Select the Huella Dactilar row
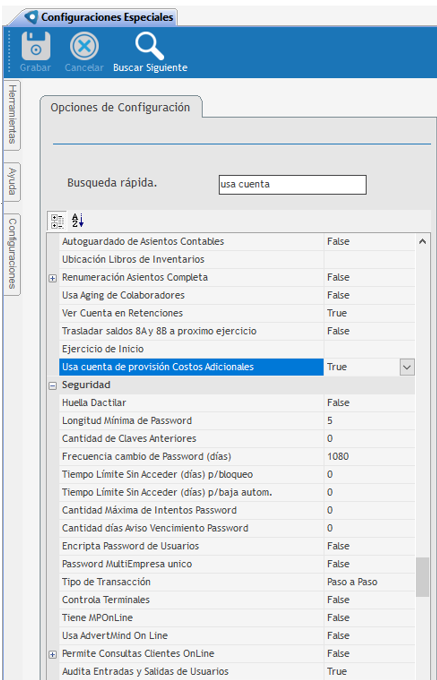The height and width of the screenshot is (680, 437). (237, 403)
